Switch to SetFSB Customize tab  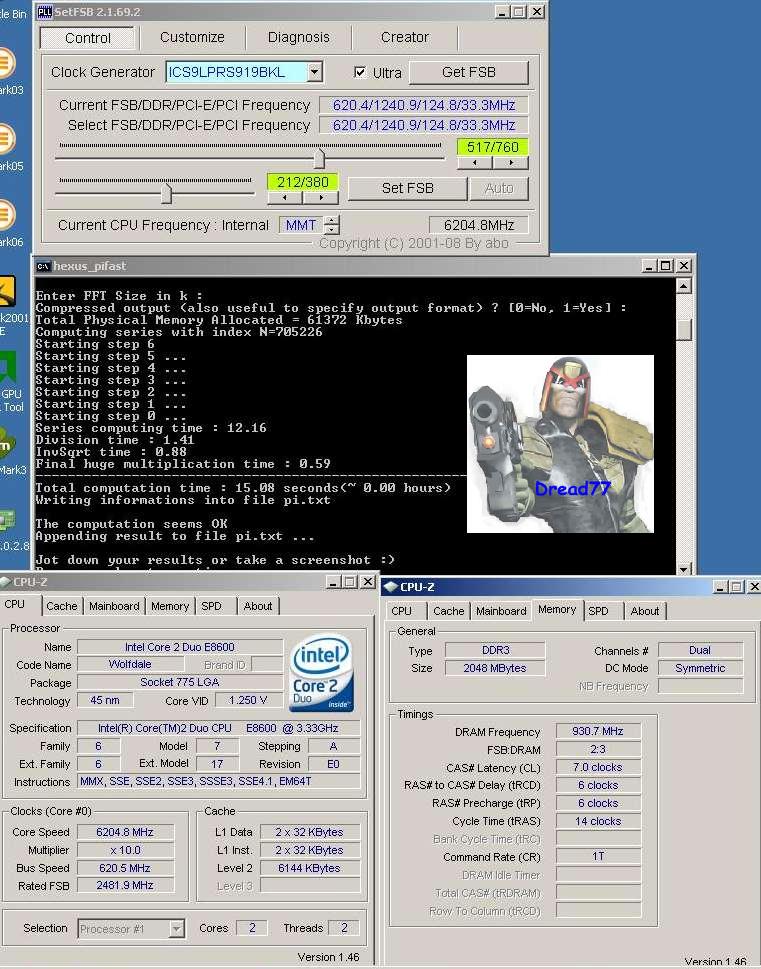pyautogui.click(x=192, y=38)
